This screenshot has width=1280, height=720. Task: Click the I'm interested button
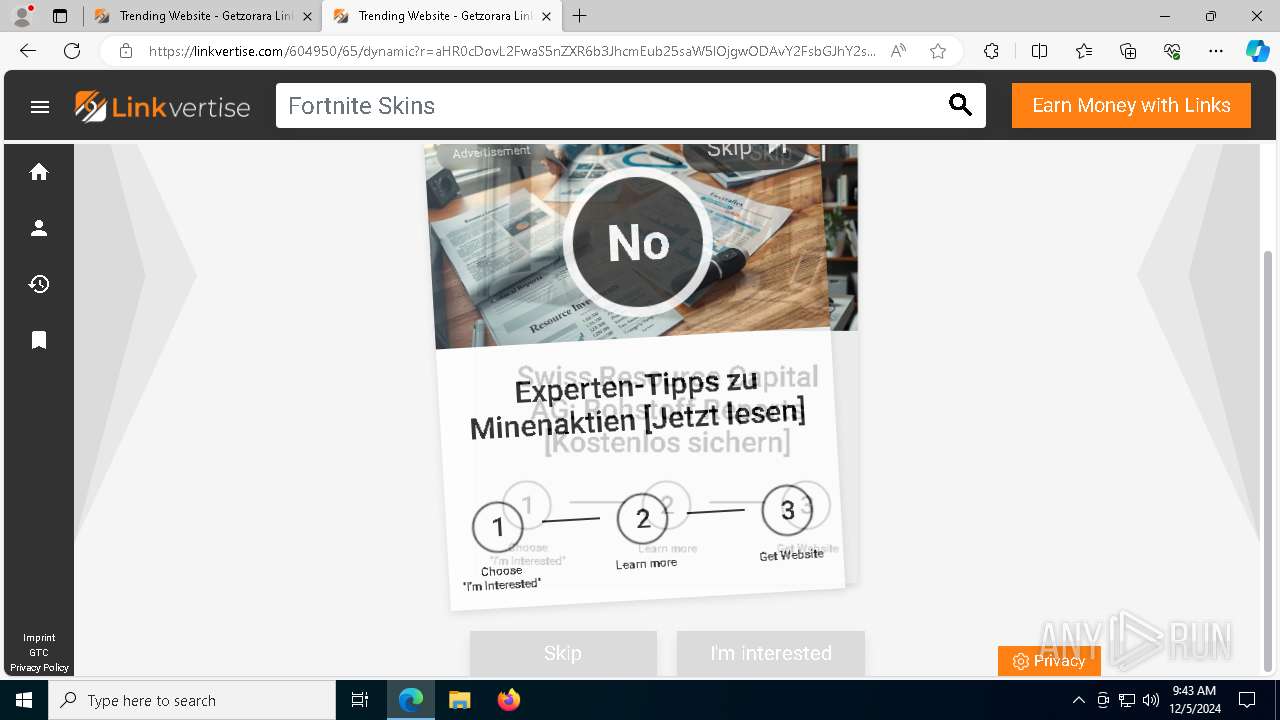(770, 653)
